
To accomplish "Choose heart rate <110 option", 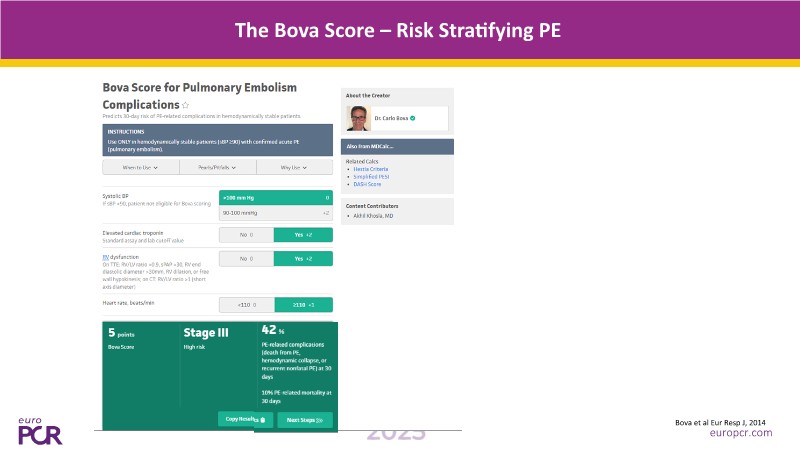I will [247, 304].
